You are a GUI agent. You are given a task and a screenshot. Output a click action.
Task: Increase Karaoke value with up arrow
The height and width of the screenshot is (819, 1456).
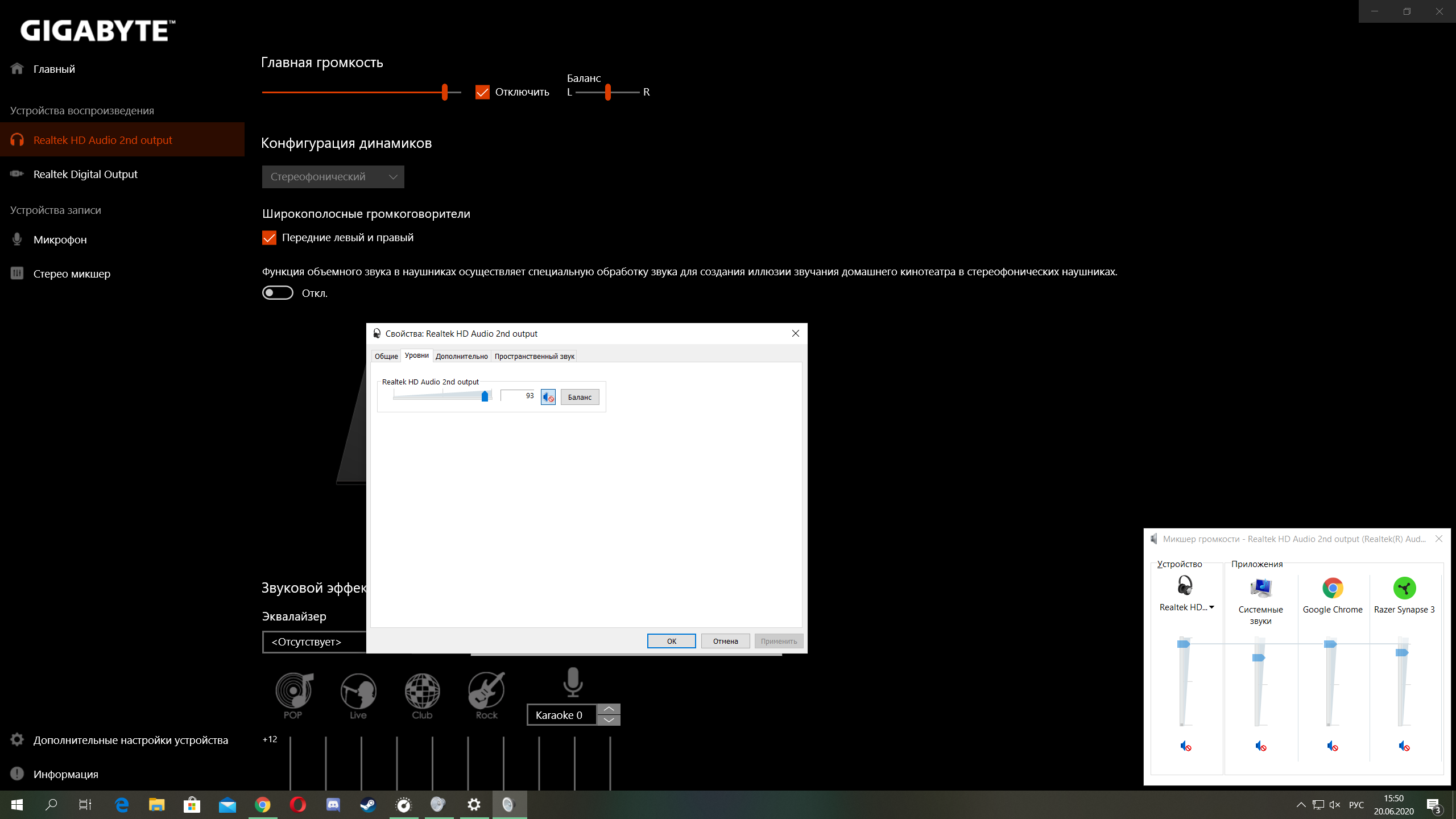click(609, 709)
